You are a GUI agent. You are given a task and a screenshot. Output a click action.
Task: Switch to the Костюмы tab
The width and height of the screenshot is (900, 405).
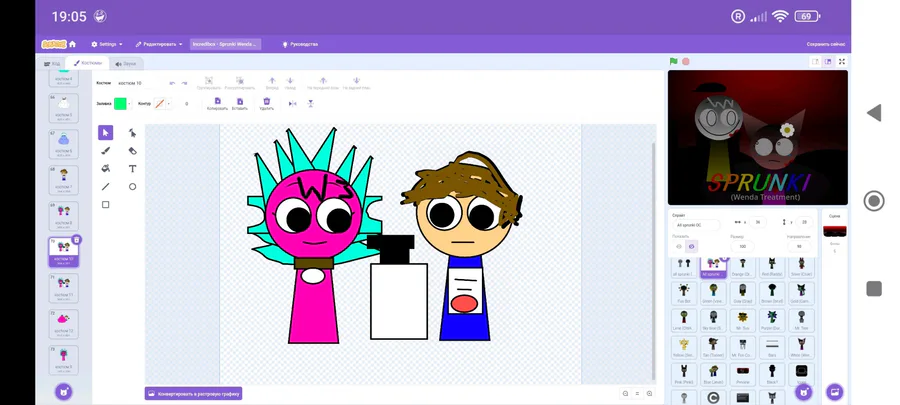pyautogui.click(x=87, y=63)
